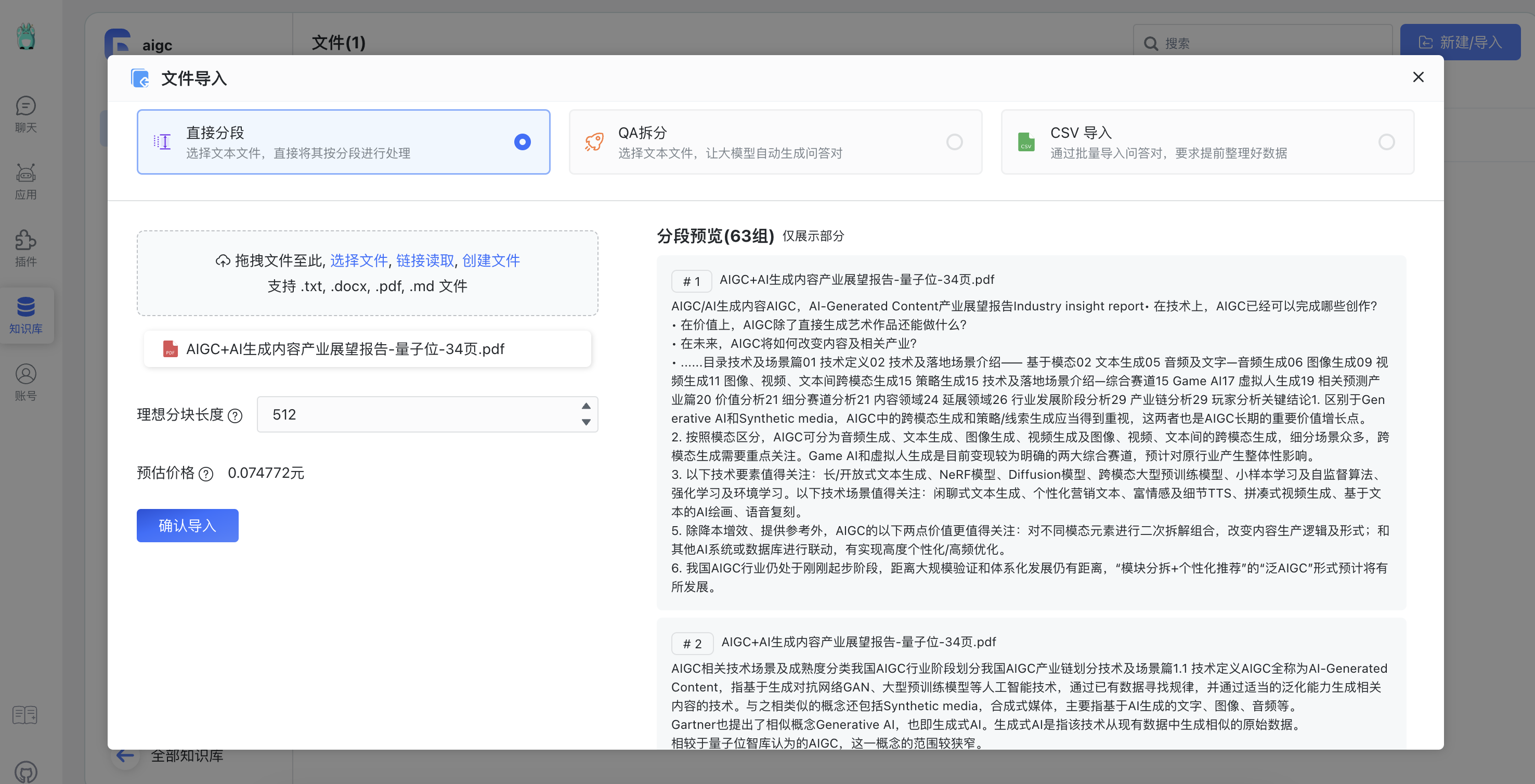
Task: Click the 支持 .txt, .docx, .pdf, .md 文件 text
Action: (x=367, y=286)
